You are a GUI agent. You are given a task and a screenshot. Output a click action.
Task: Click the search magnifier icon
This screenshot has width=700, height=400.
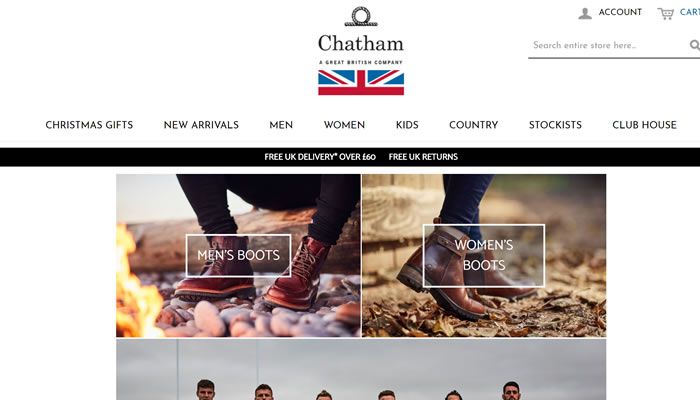(x=695, y=45)
